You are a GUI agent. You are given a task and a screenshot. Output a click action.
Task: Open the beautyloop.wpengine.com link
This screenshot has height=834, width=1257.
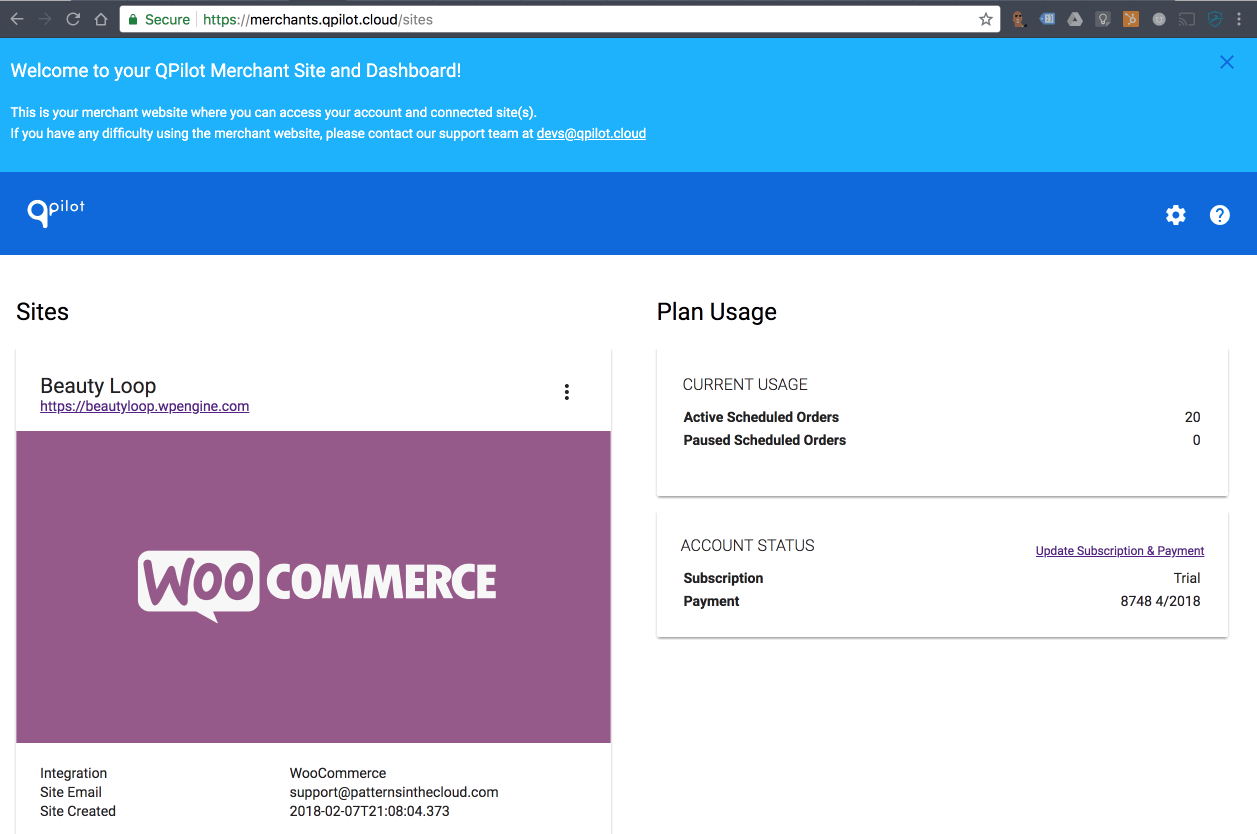(x=144, y=406)
